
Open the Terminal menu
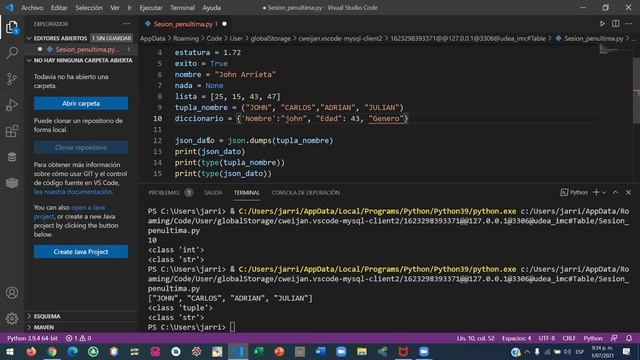tap(182, 7)
